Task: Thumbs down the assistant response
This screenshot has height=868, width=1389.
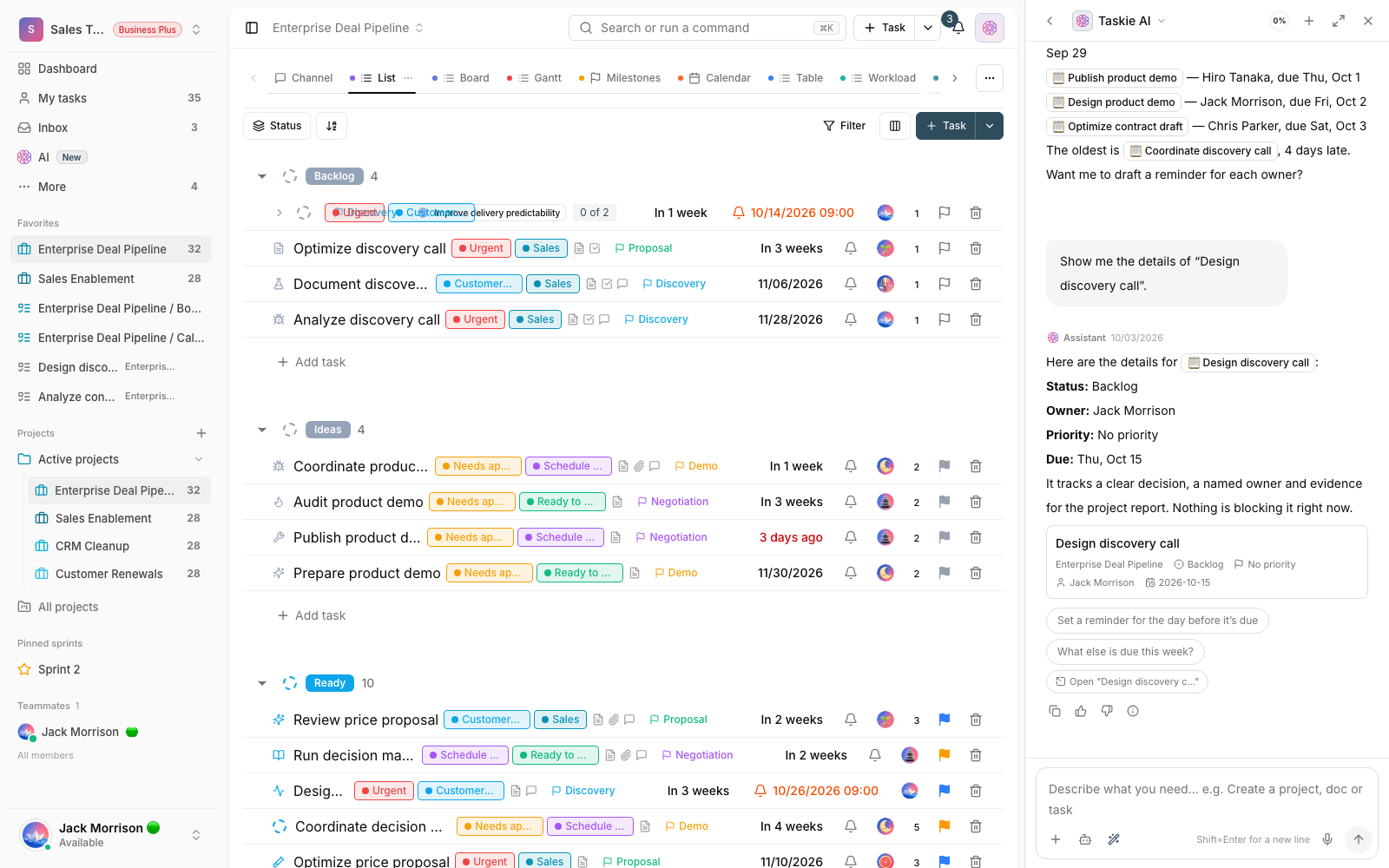Action: (x=1107, y=711)
